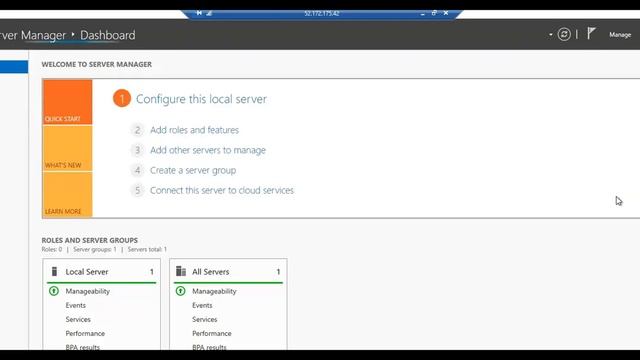
Task: Click the step 4 number icon
Action: click(138, 170)
